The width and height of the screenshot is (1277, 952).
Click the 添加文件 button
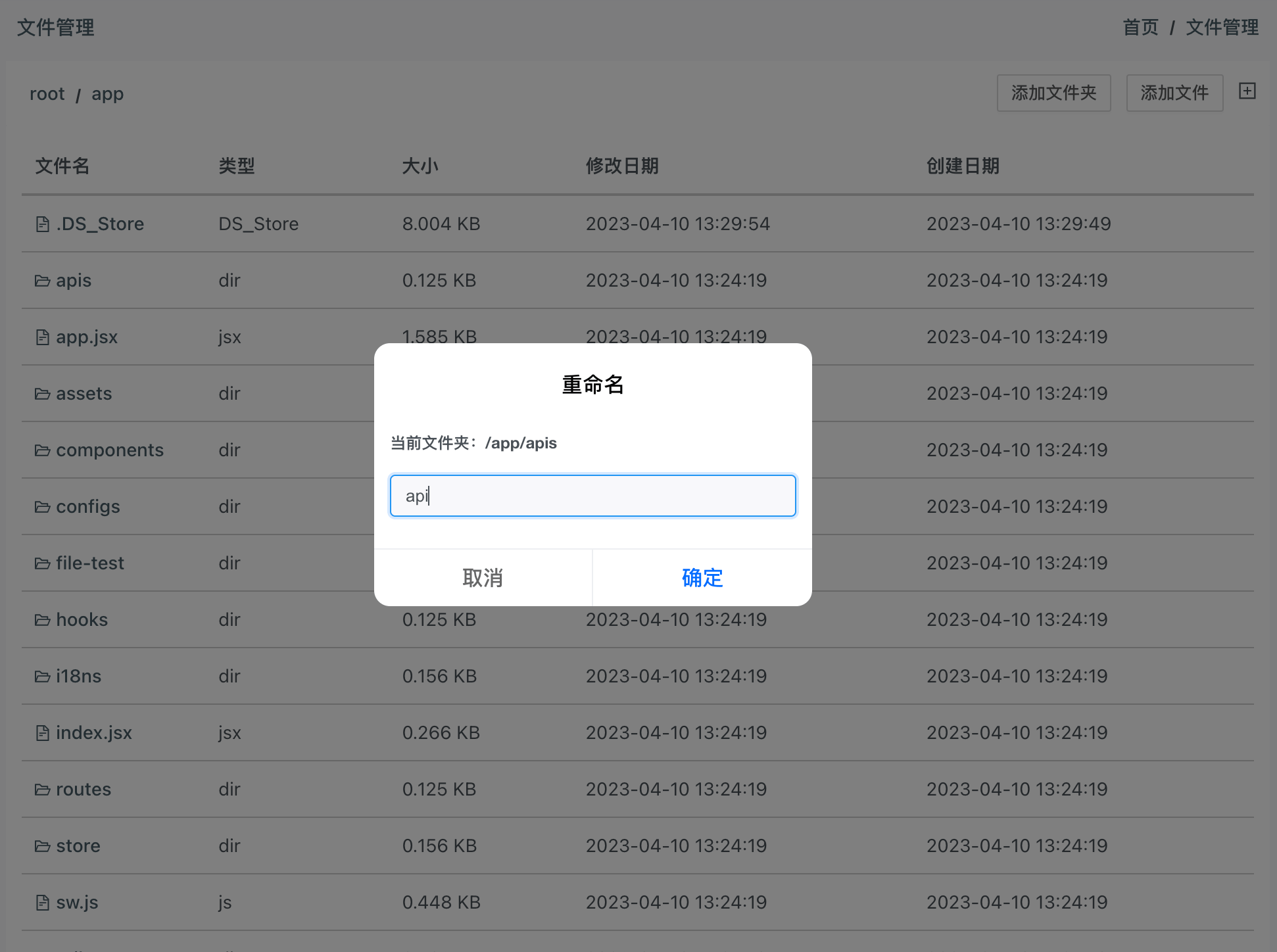click(1174, 93)
